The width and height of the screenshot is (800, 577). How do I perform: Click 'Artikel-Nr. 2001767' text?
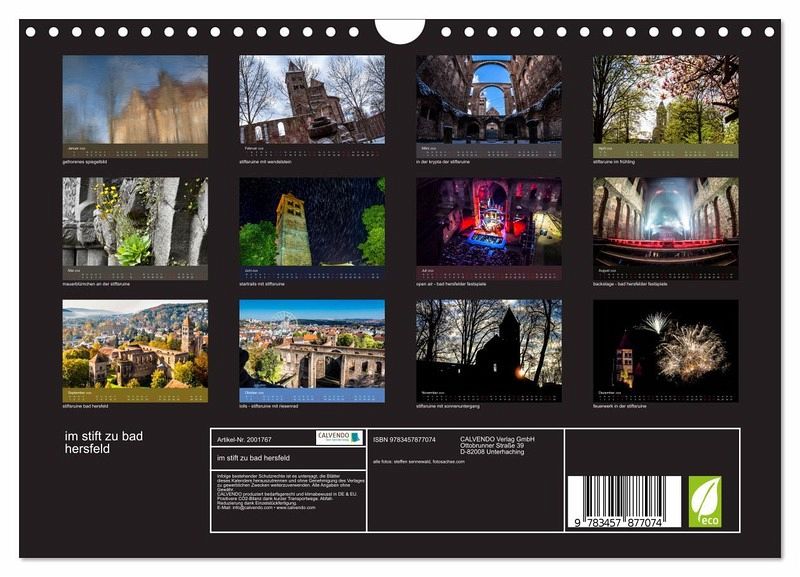[244, 439]
